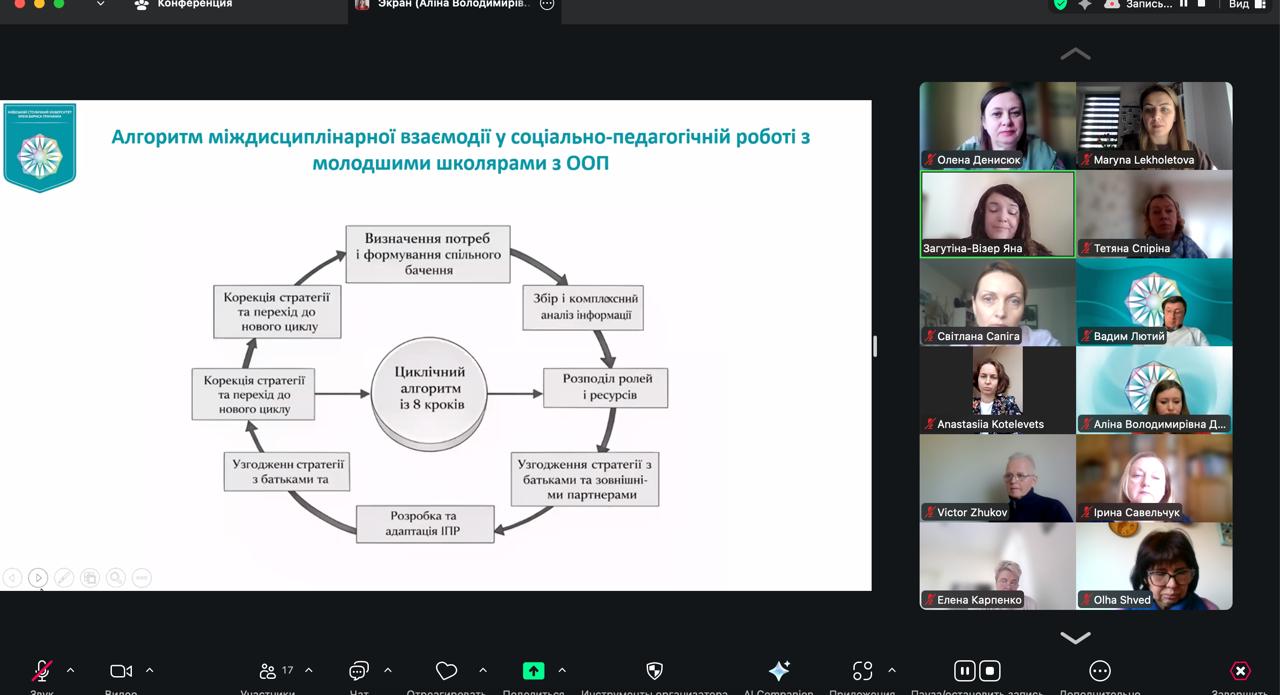Open the slide zoom magnifier icon
This screenshot has width=1280, height=695.
pos(116,577)
